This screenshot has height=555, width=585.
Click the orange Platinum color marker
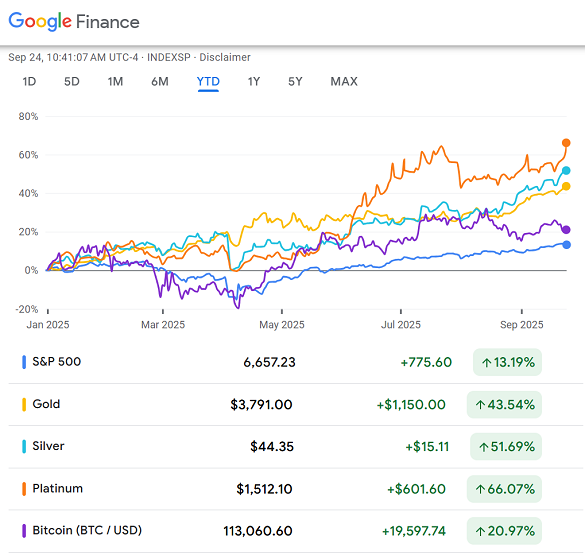tap(24, 489)
